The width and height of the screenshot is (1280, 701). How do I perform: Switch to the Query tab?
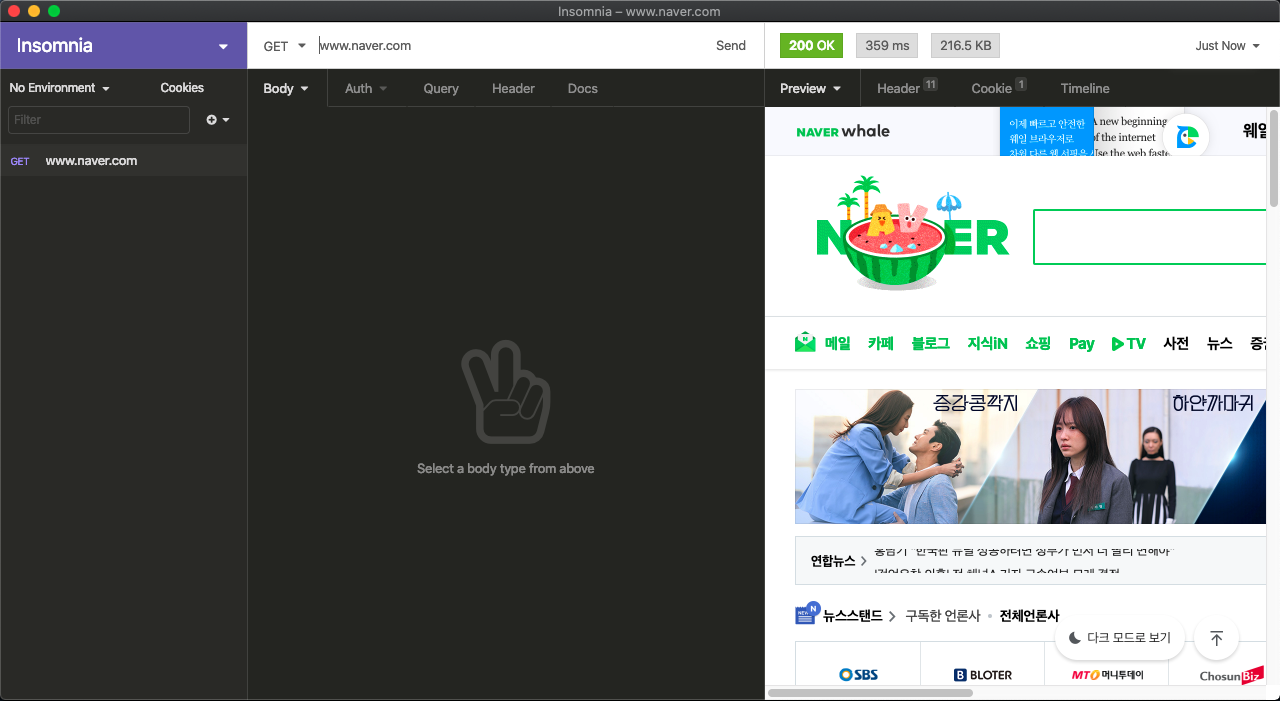coord(441,88)
